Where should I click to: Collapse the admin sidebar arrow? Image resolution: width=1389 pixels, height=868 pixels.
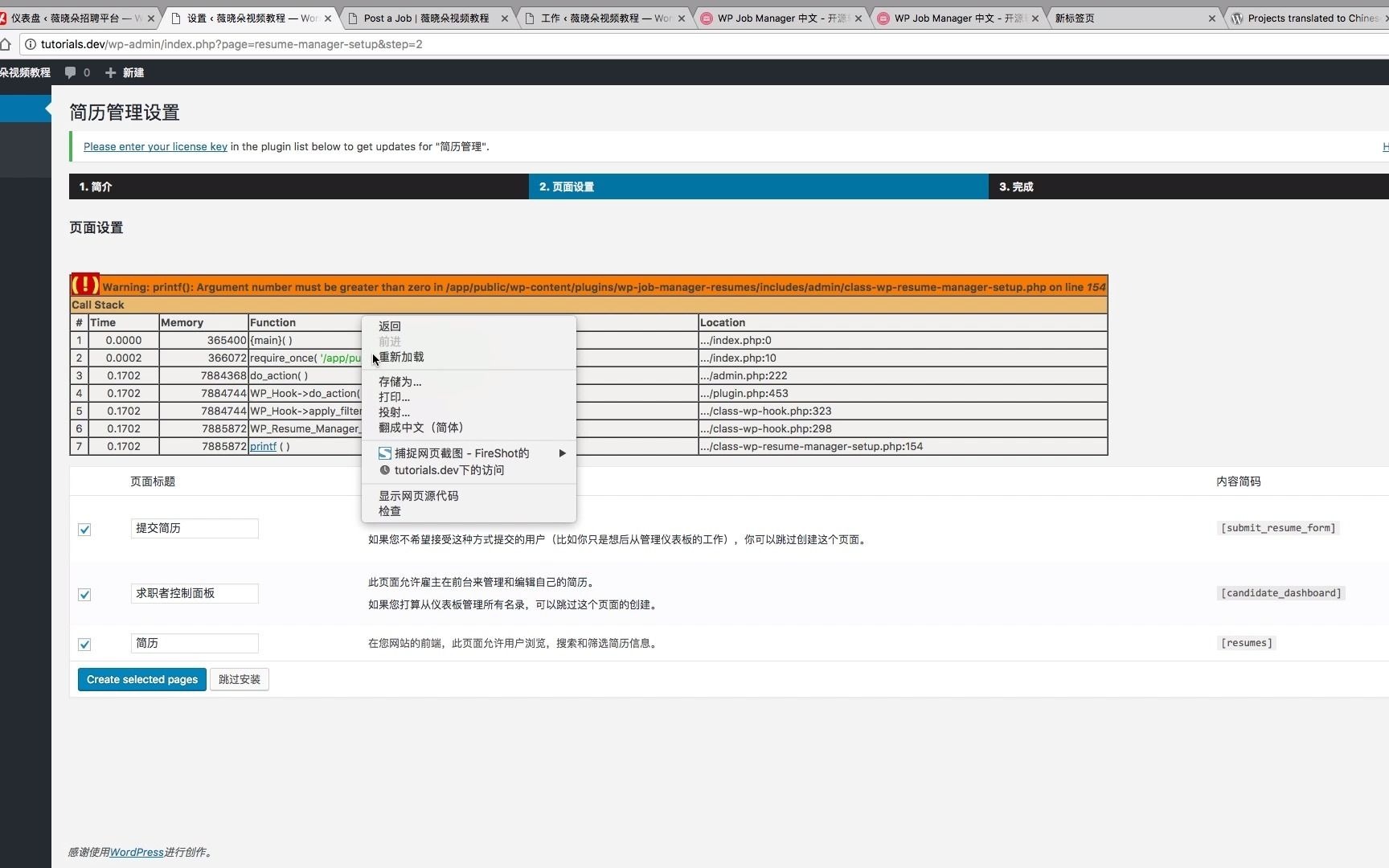[47, 108]
